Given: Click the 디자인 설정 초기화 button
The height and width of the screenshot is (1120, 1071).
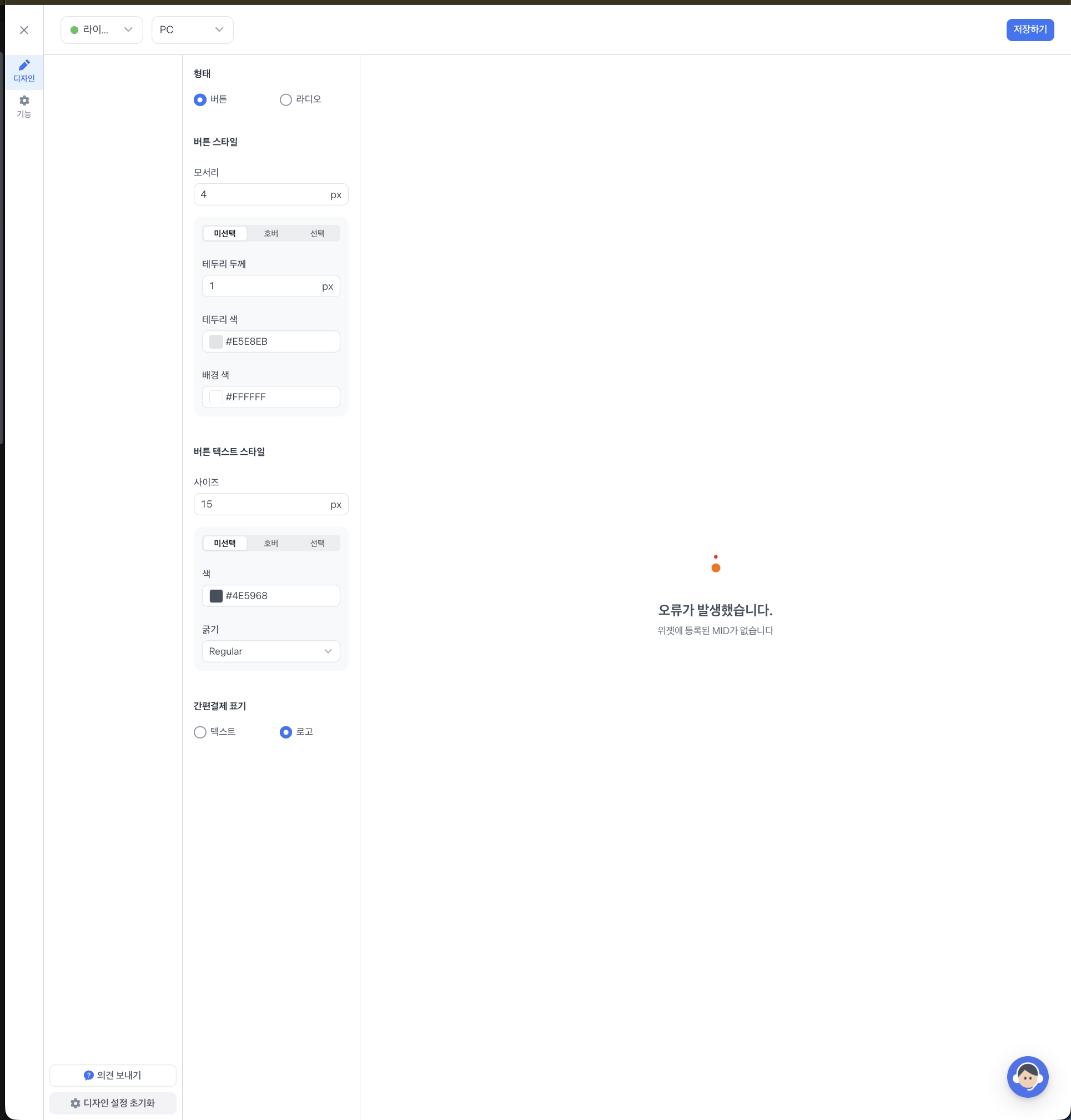Looking at the screenshot, I should [113, 1103].
